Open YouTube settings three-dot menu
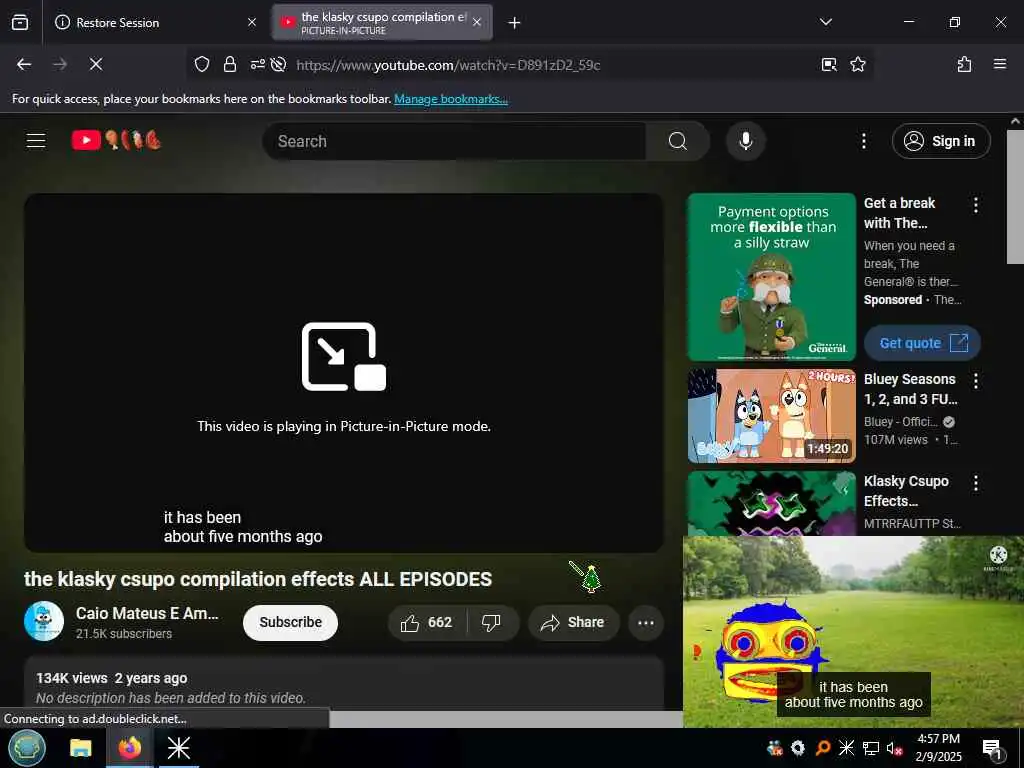The image size is (1024, 768). tap(863, 141)
